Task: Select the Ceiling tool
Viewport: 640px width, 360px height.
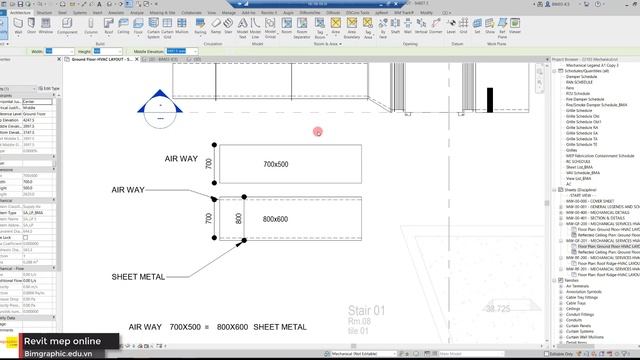Action: tap(123, 27)
